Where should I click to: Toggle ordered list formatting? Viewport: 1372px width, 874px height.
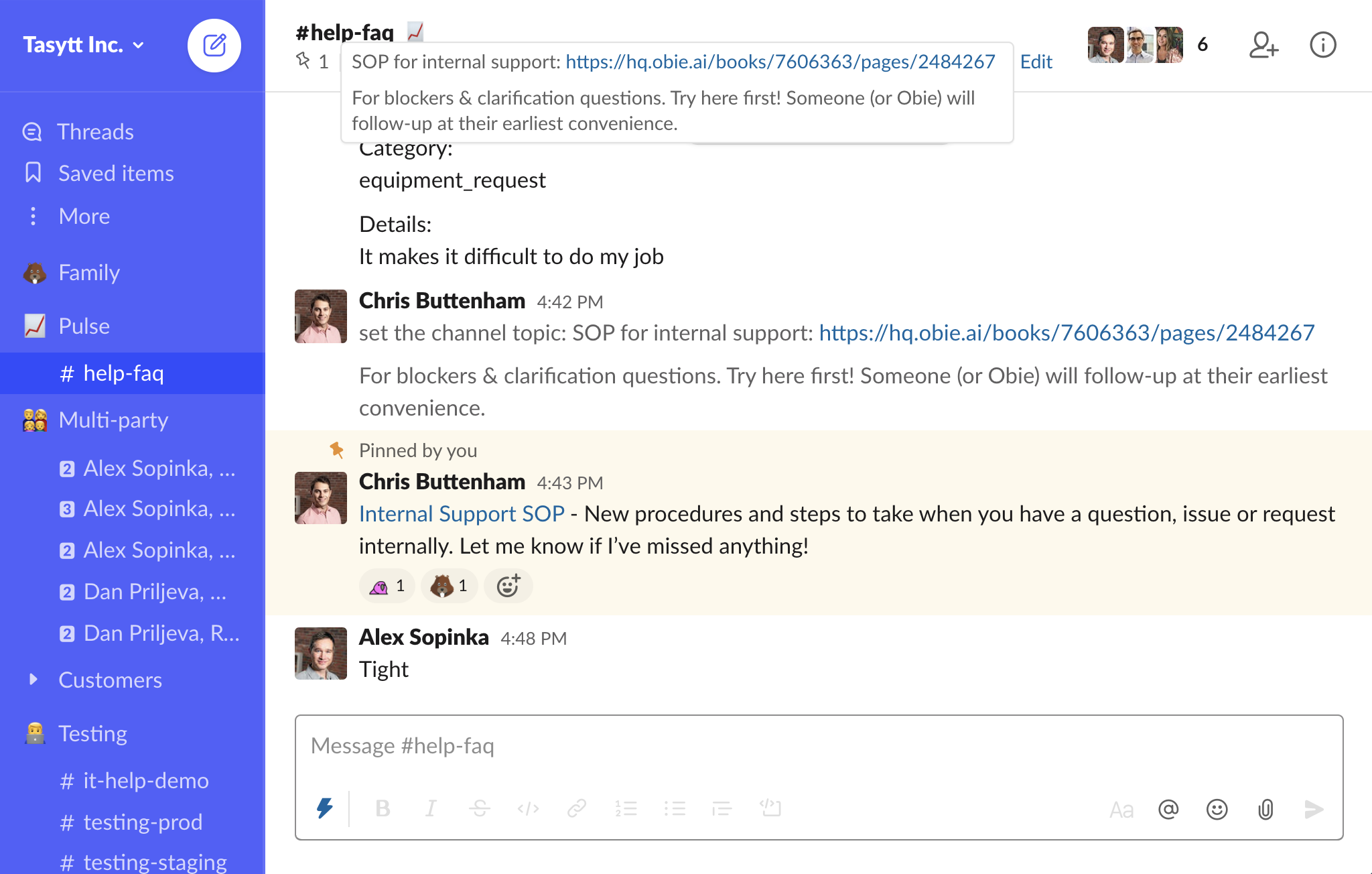pyautogui.click(x=626, y=808)
